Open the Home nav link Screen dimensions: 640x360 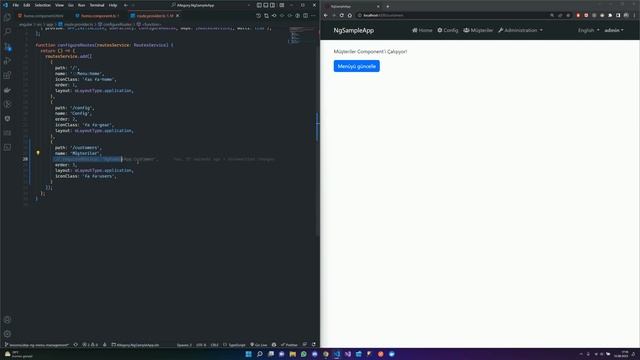pyautogui.click(x=422, y=30)
